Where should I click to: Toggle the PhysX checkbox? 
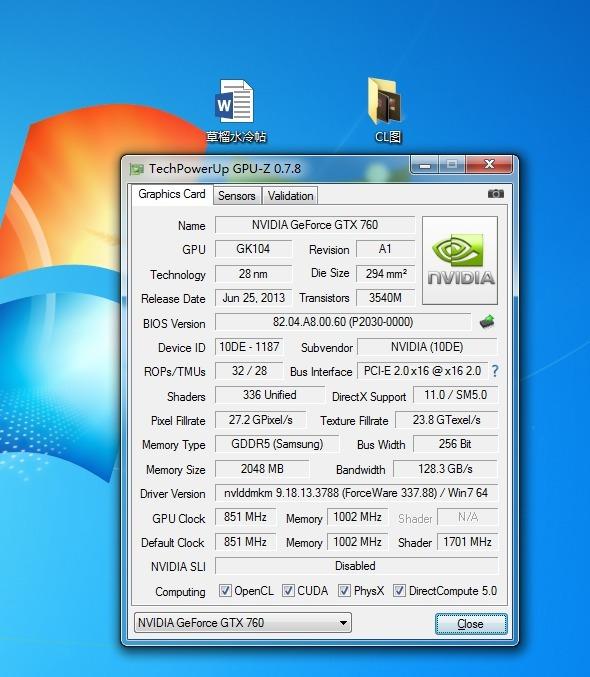tap(344, 591)
